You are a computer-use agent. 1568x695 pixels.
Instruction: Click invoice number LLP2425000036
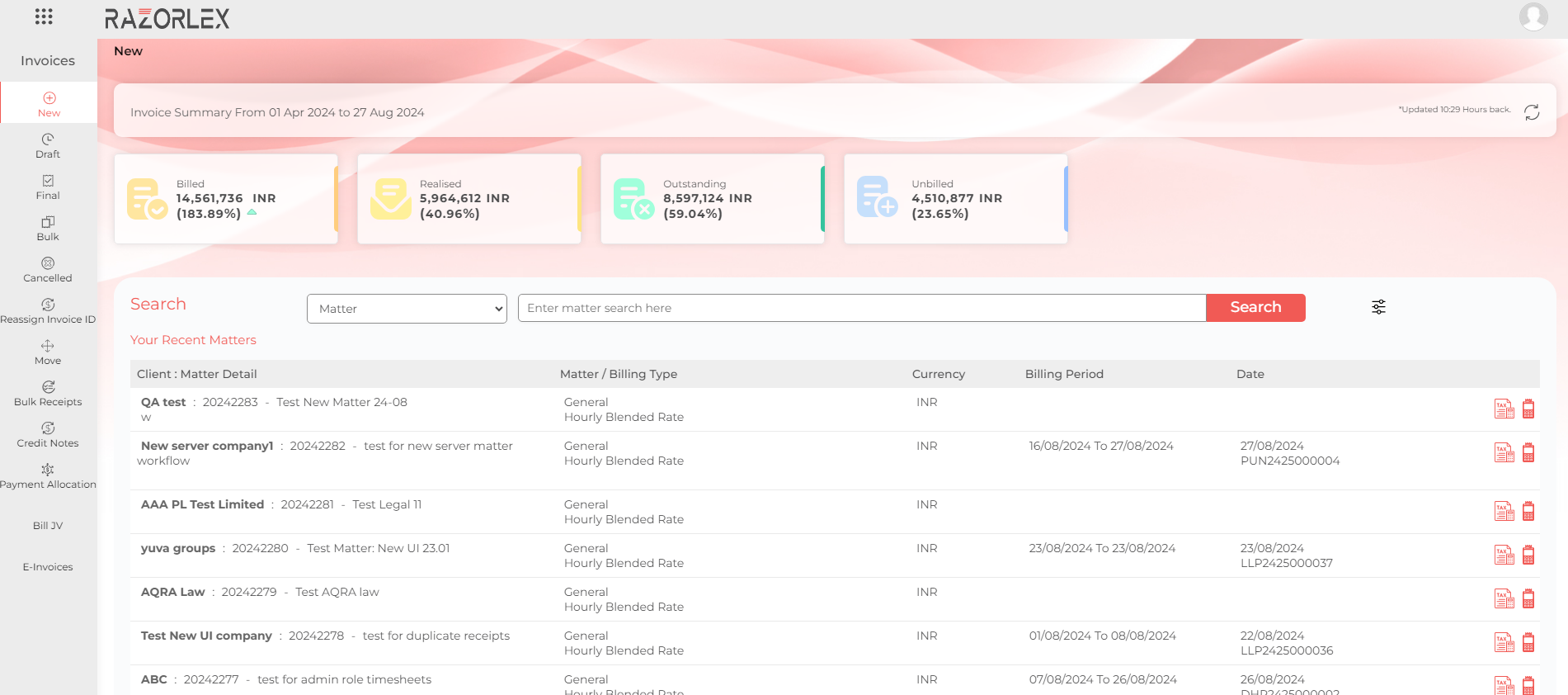click(x=1287, y=650)
